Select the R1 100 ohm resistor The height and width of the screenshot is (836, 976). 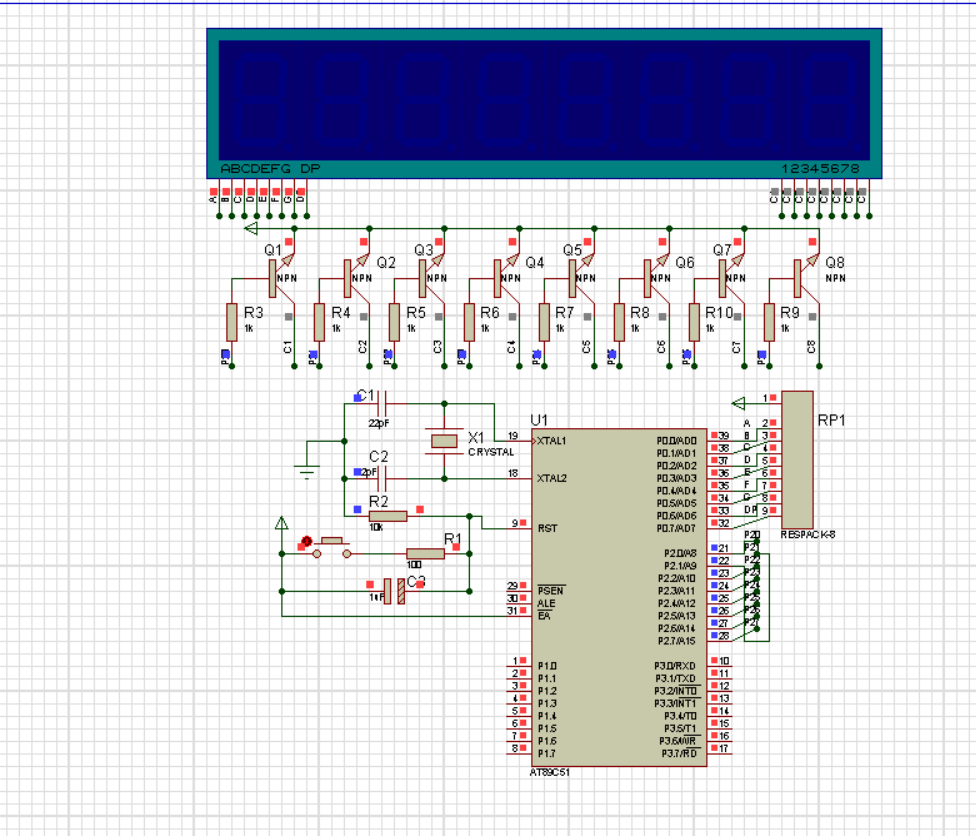tap(425, 553)
